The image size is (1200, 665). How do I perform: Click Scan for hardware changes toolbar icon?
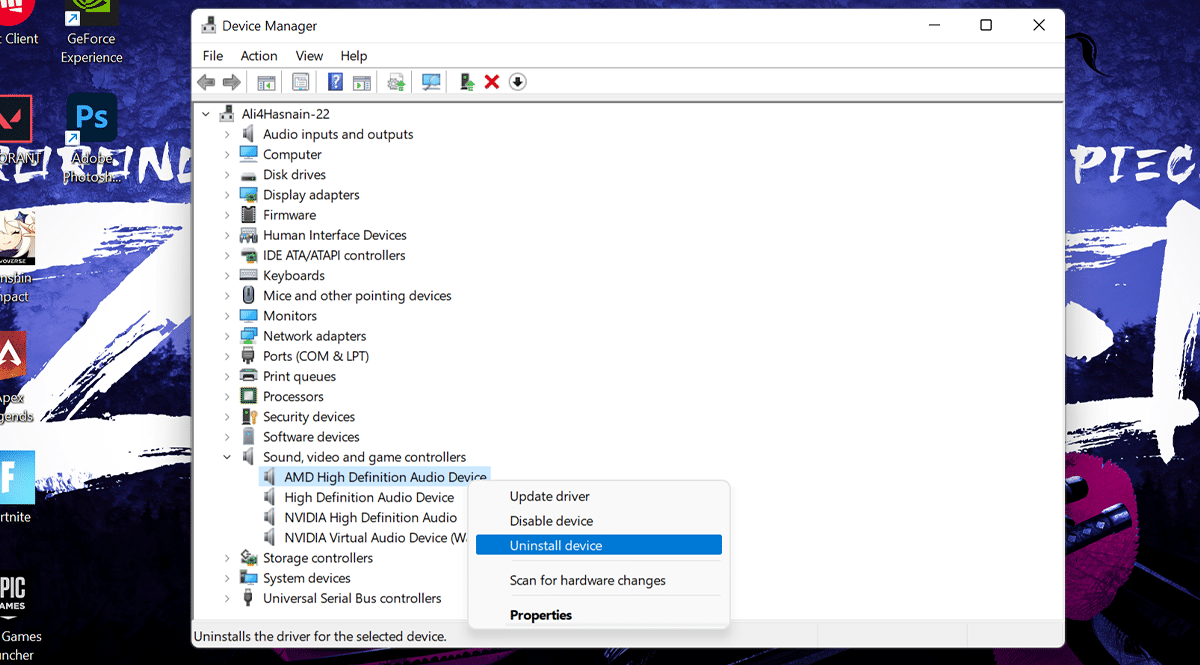(431, 82)
